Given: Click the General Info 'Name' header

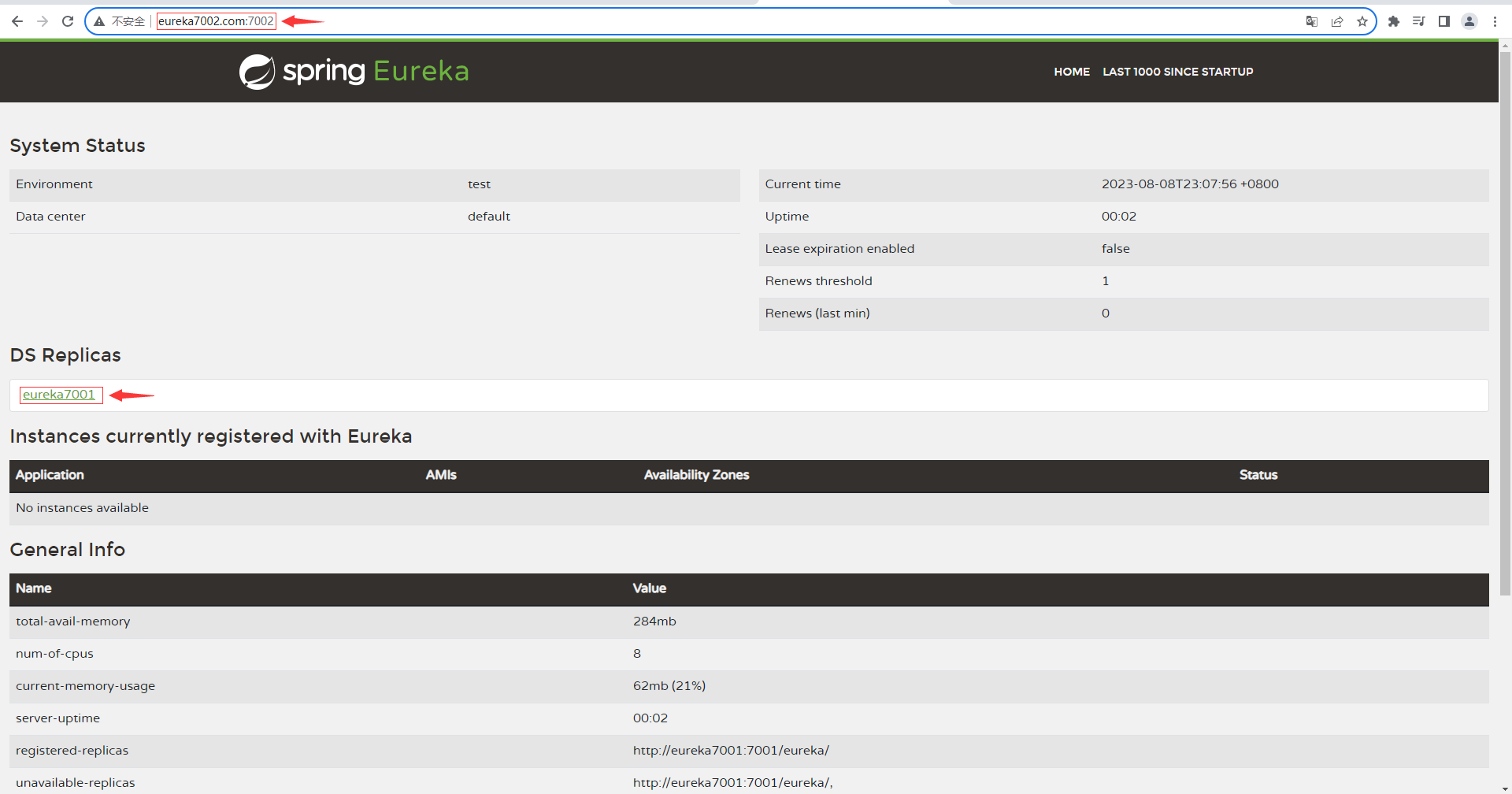Looking at the screenshot, I should tap(34, 588).
